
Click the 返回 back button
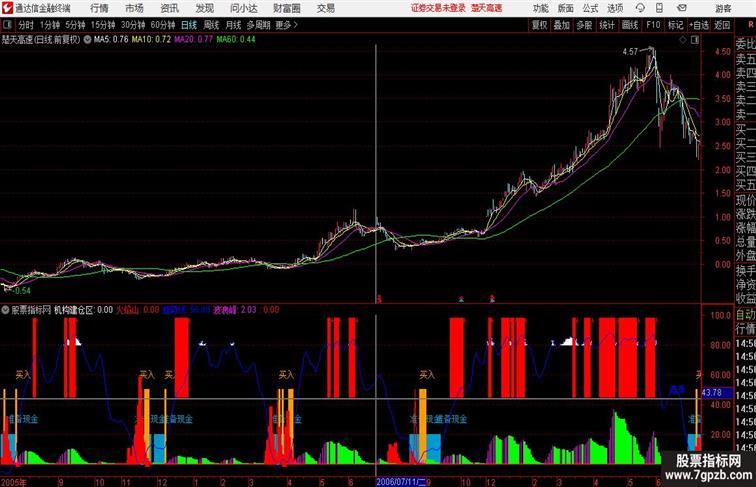coord(722,25)
